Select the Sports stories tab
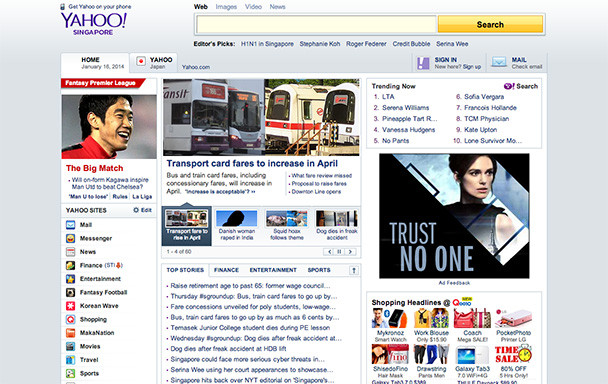608x384 pixels. [x=319, y=270]
